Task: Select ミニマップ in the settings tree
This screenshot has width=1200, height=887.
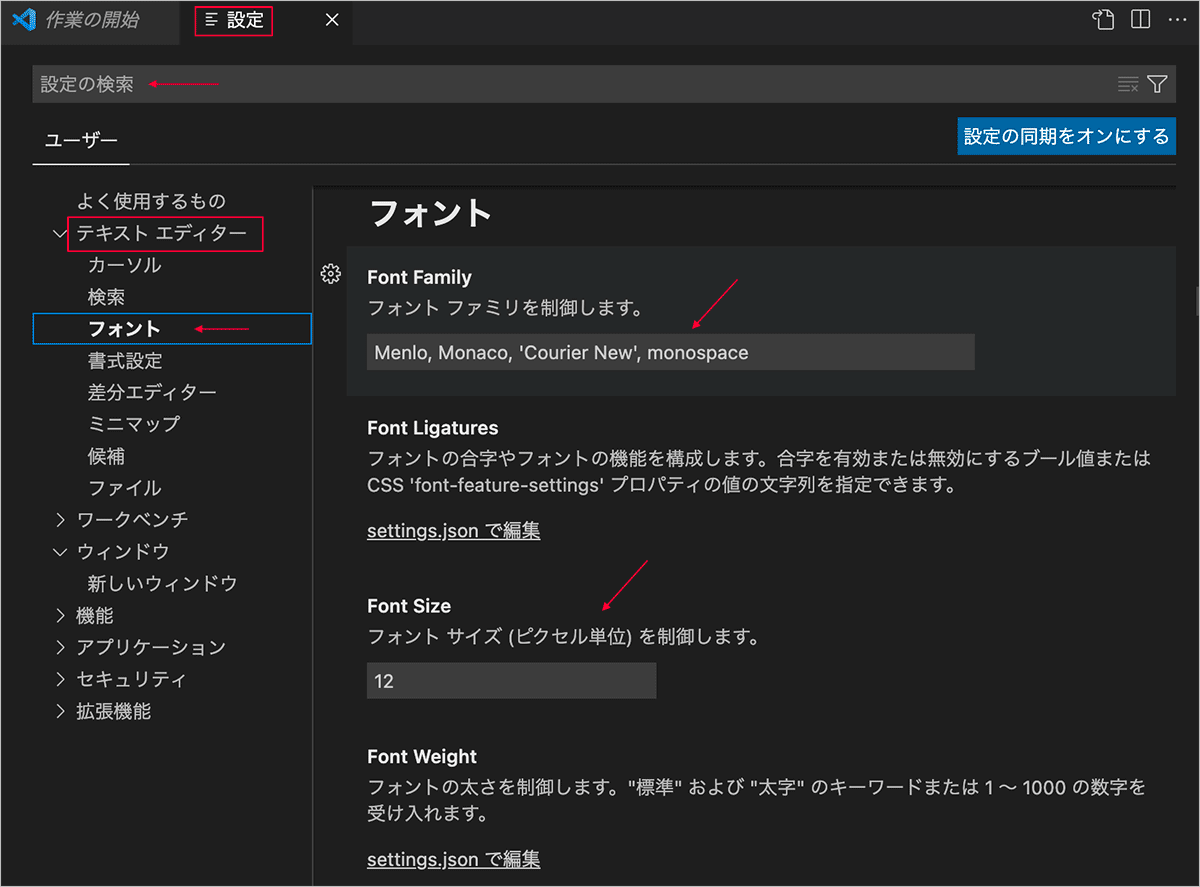Action: [134, 424]
